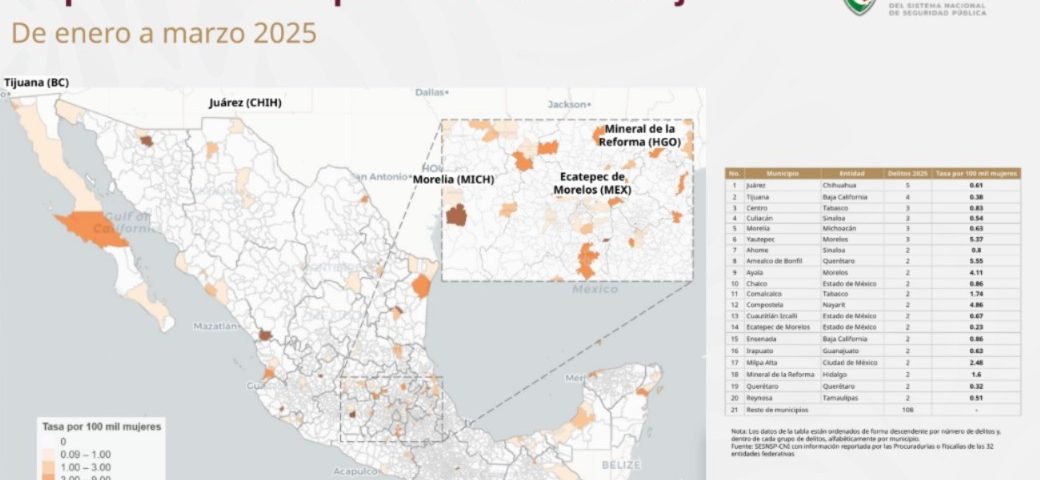Click the 'Nayarit' entity cell
The image size is (1040, 480).
pos(851,305)
